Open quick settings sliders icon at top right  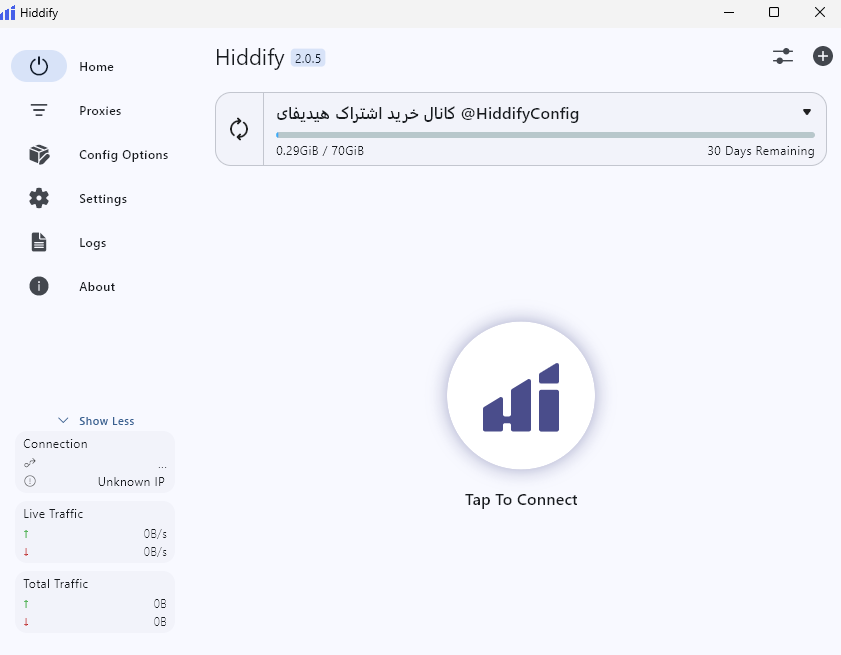coord(783,57)
